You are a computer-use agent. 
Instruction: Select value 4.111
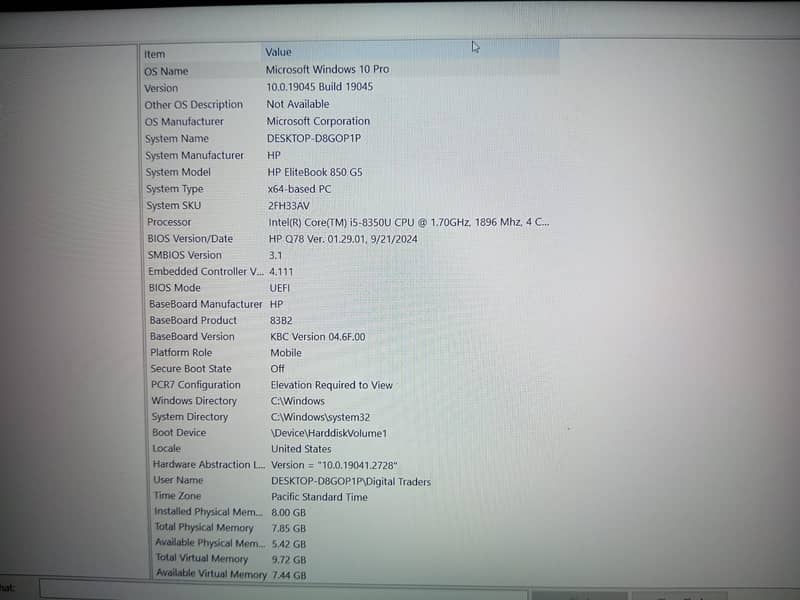pyautogui.click(x=281, y=271)
